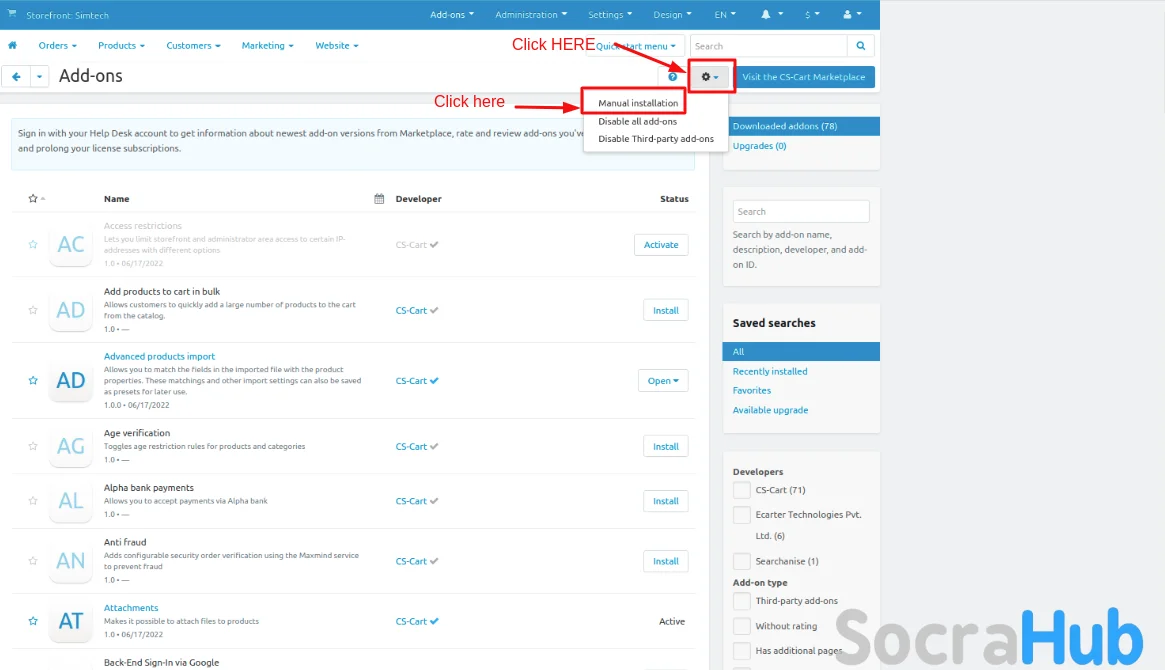This screenshot has width=1165, height=670.
Task: Click the AG Age verification logo
Action: (71, 446)
